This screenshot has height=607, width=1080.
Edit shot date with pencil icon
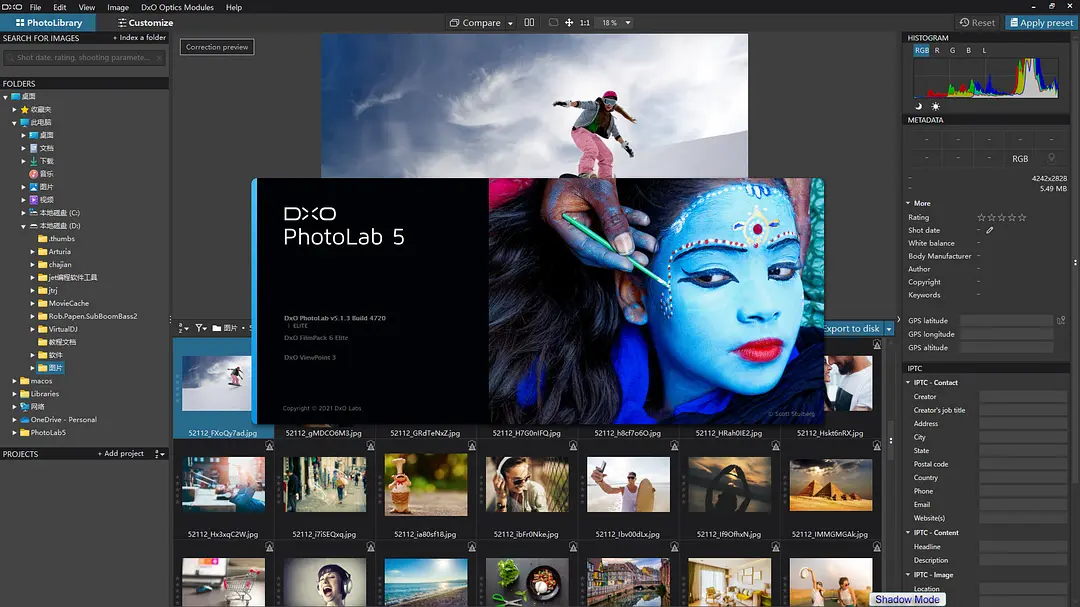point(990,230)
